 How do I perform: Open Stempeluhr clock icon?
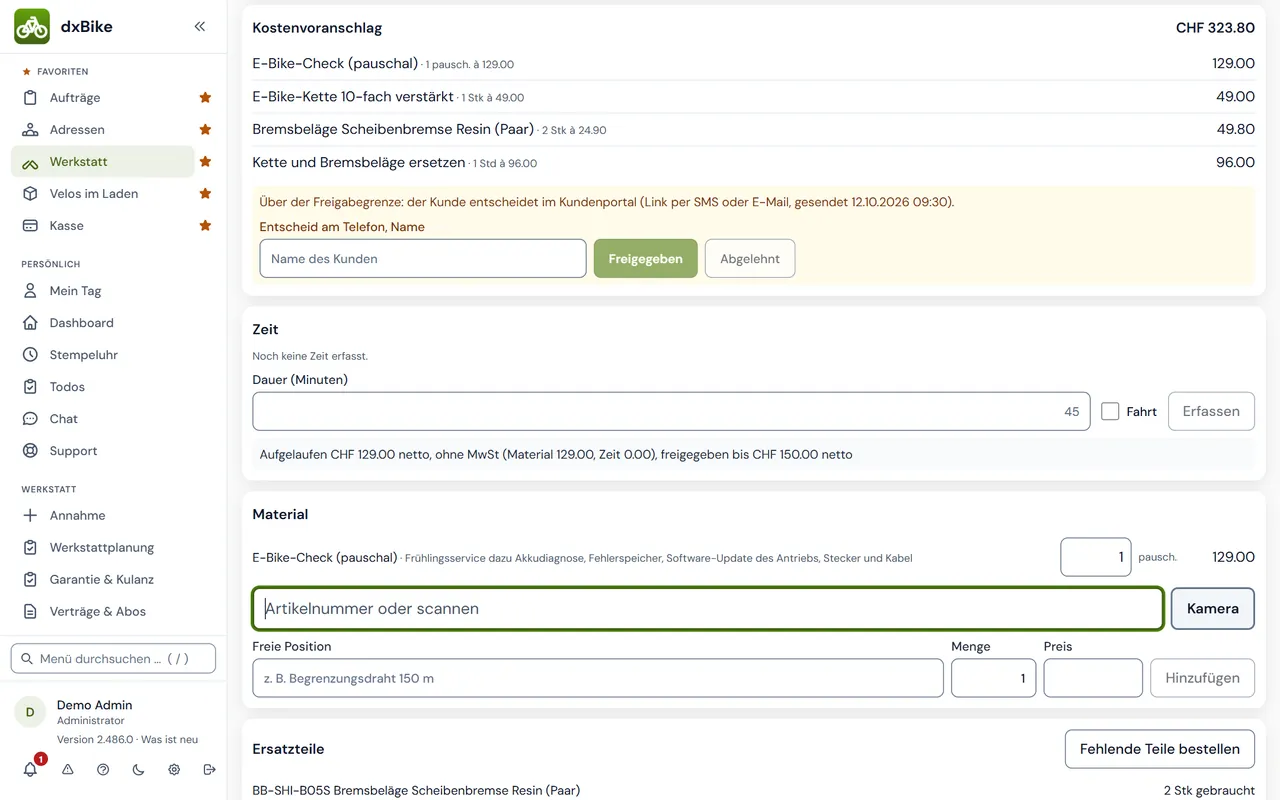click(30, 355)
